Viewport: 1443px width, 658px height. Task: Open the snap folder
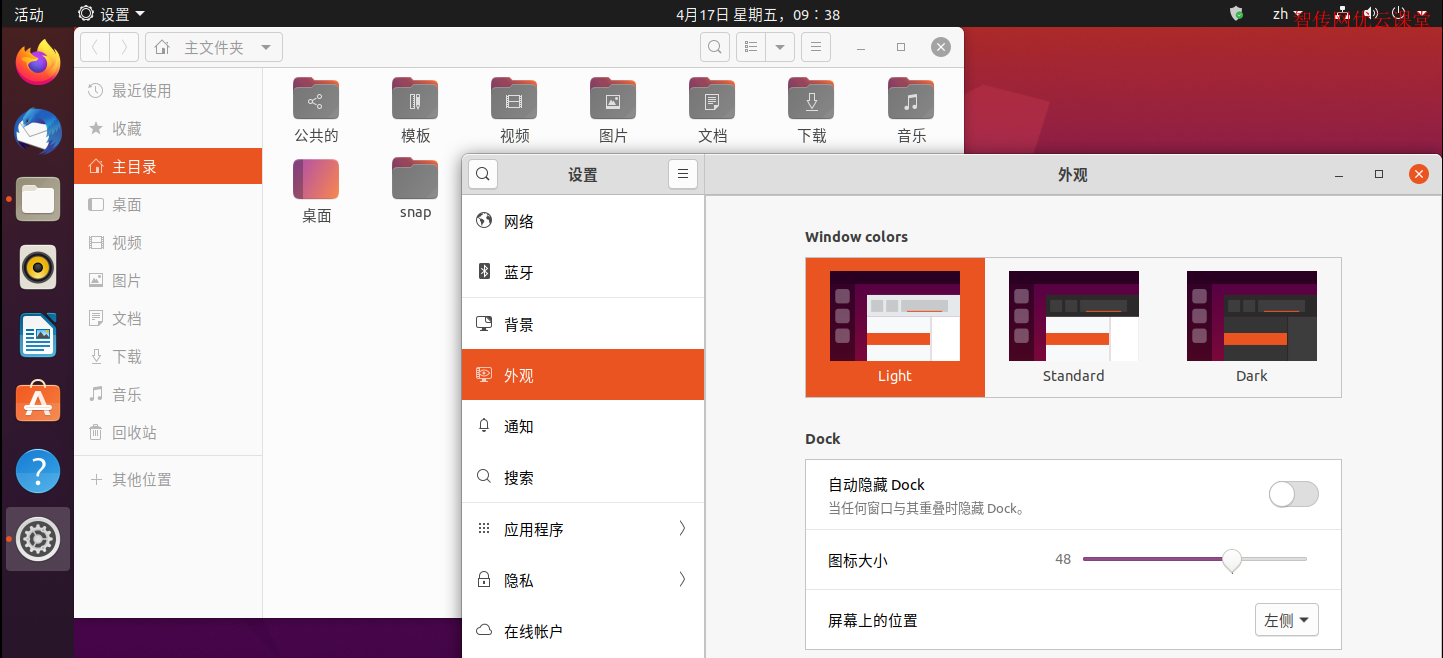tap(415, 189)
